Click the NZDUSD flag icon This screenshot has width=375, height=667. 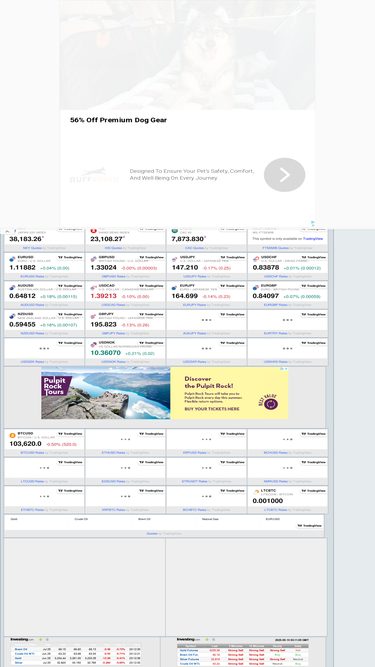click(12, 316)
